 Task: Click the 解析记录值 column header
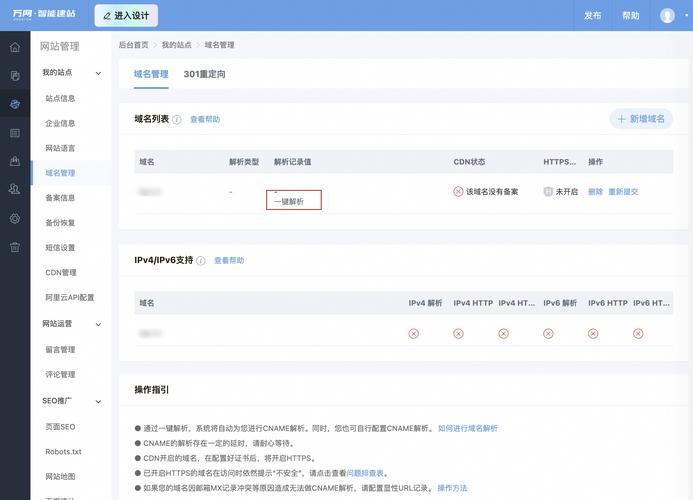293,162
